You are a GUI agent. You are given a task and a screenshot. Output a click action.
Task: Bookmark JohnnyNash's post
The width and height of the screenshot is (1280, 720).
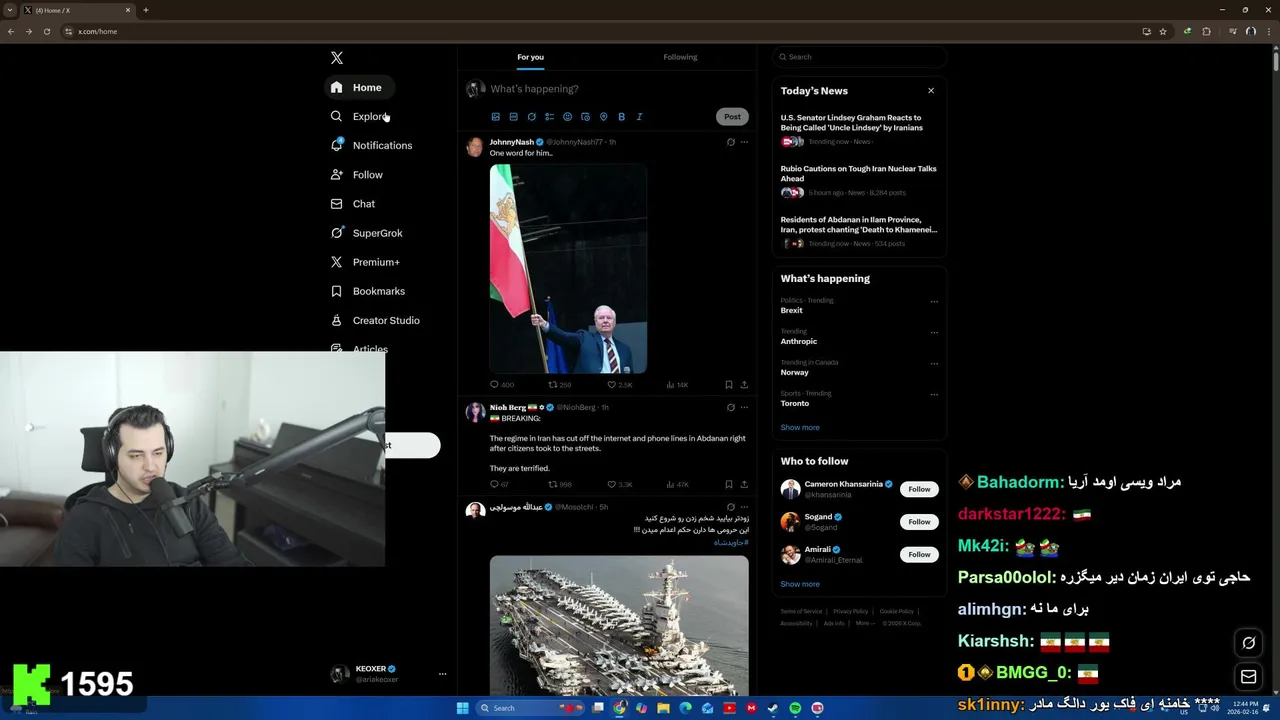pos(728,385)
